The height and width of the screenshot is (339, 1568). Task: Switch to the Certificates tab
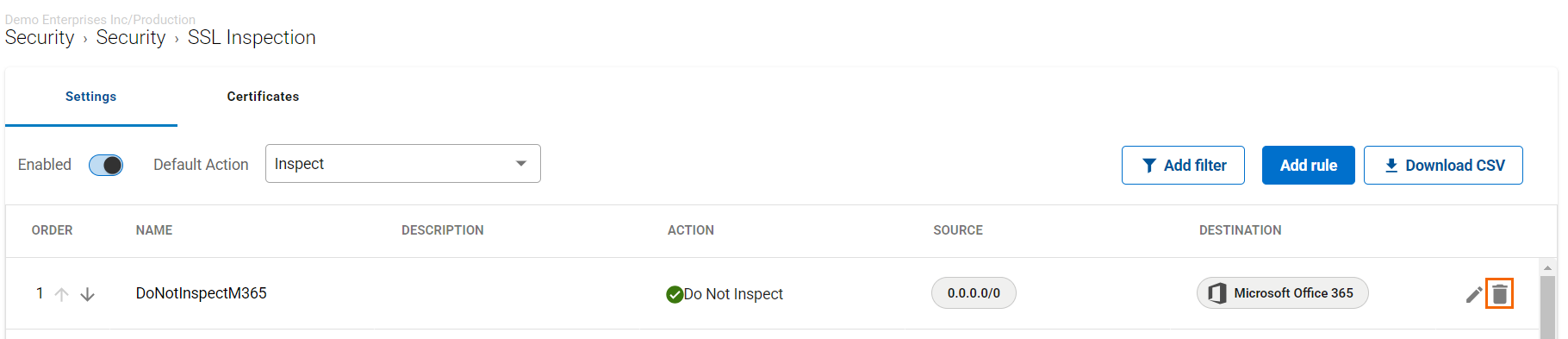[x=263, y=97]
